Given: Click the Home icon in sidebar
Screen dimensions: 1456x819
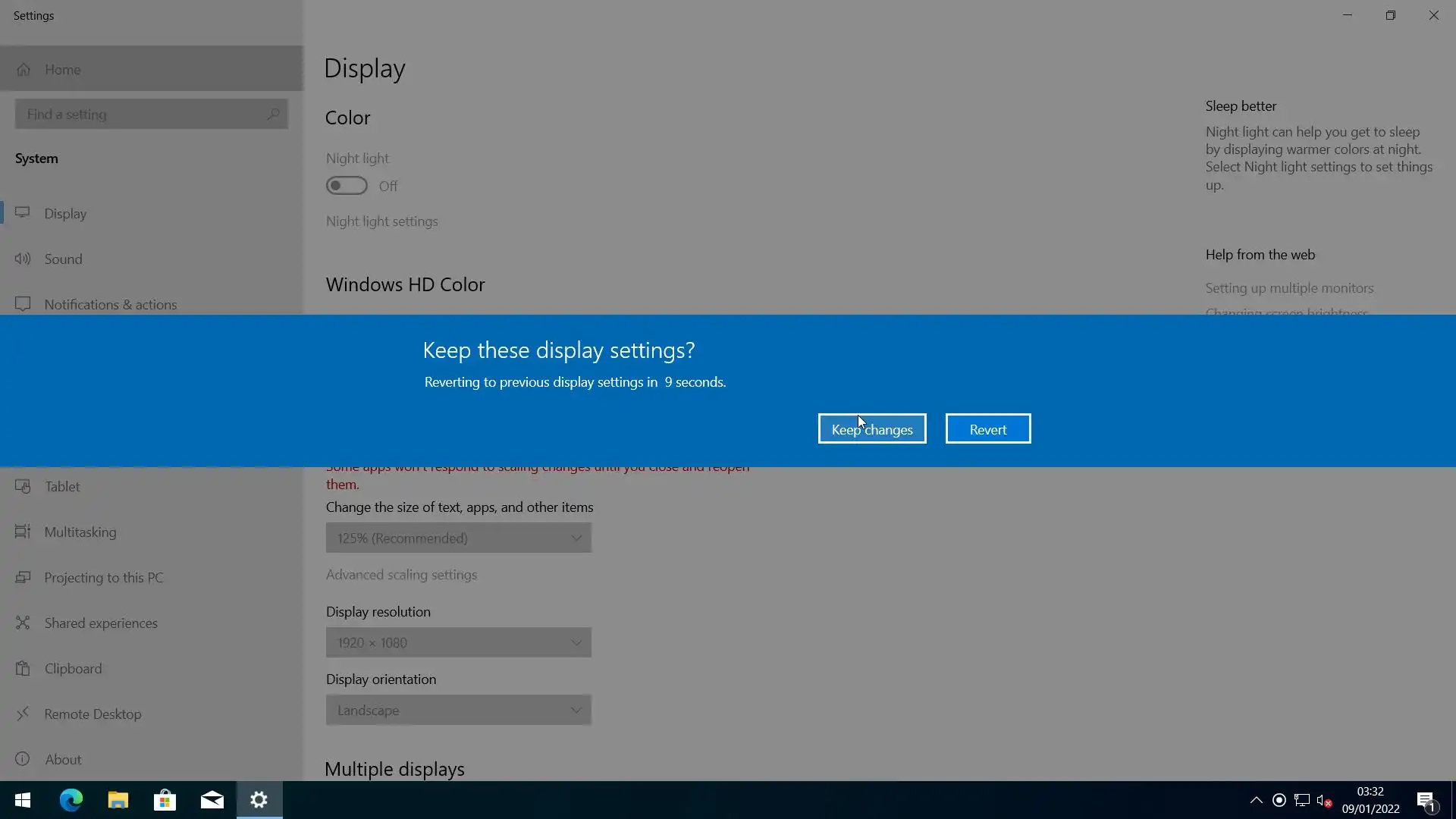Looking at the screenshot, I should pyautogui.click(x=24, y=69).
